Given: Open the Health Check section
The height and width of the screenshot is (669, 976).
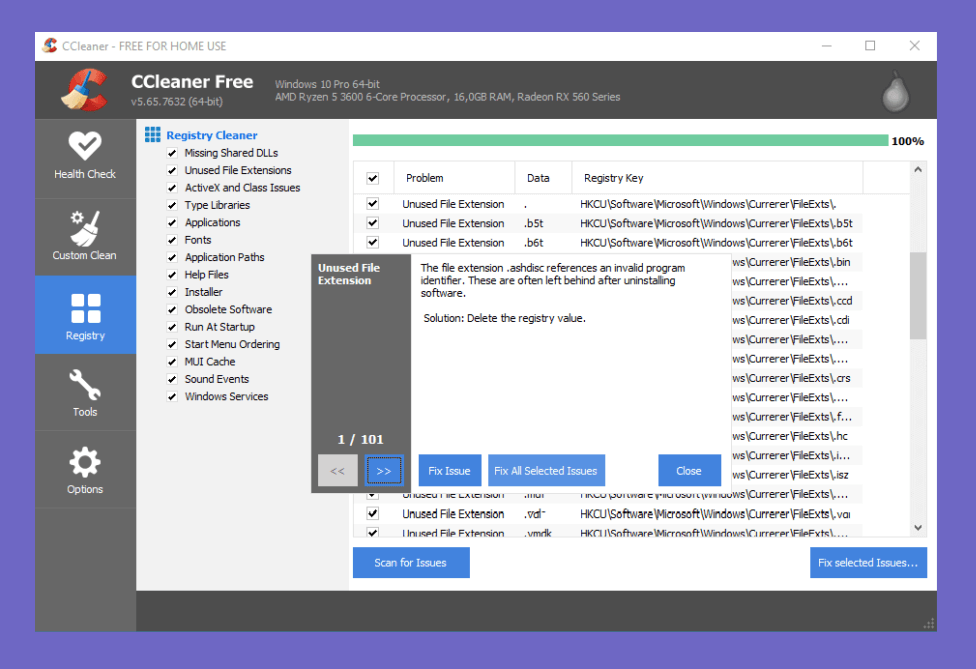Looking at the screenshot, I should pyautogui.click(x=85, y=156).
